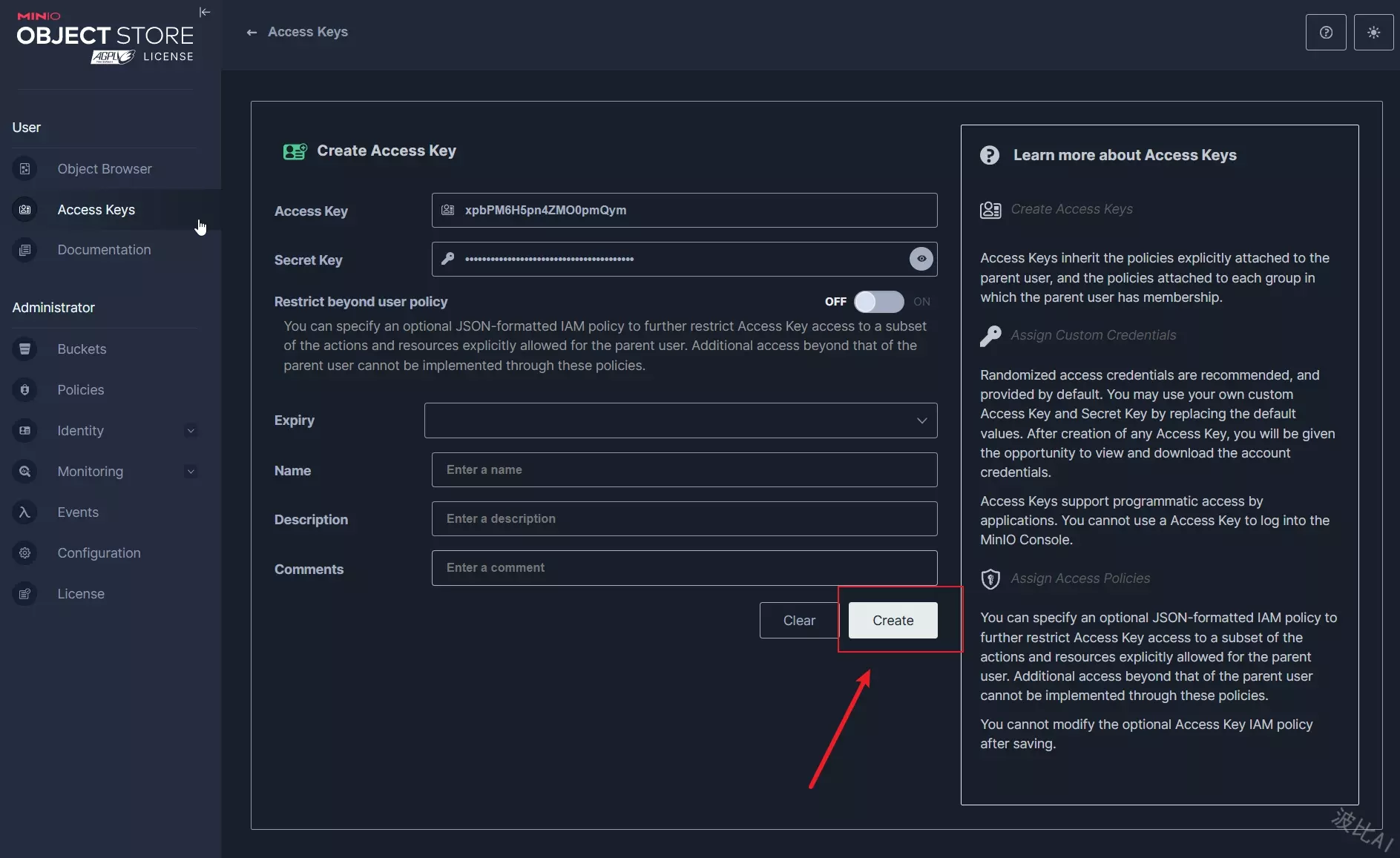The height and width of the screenshot is (858, 1400).
Task: Select Access Keys in the sidebar
Action: pos(96,210)
